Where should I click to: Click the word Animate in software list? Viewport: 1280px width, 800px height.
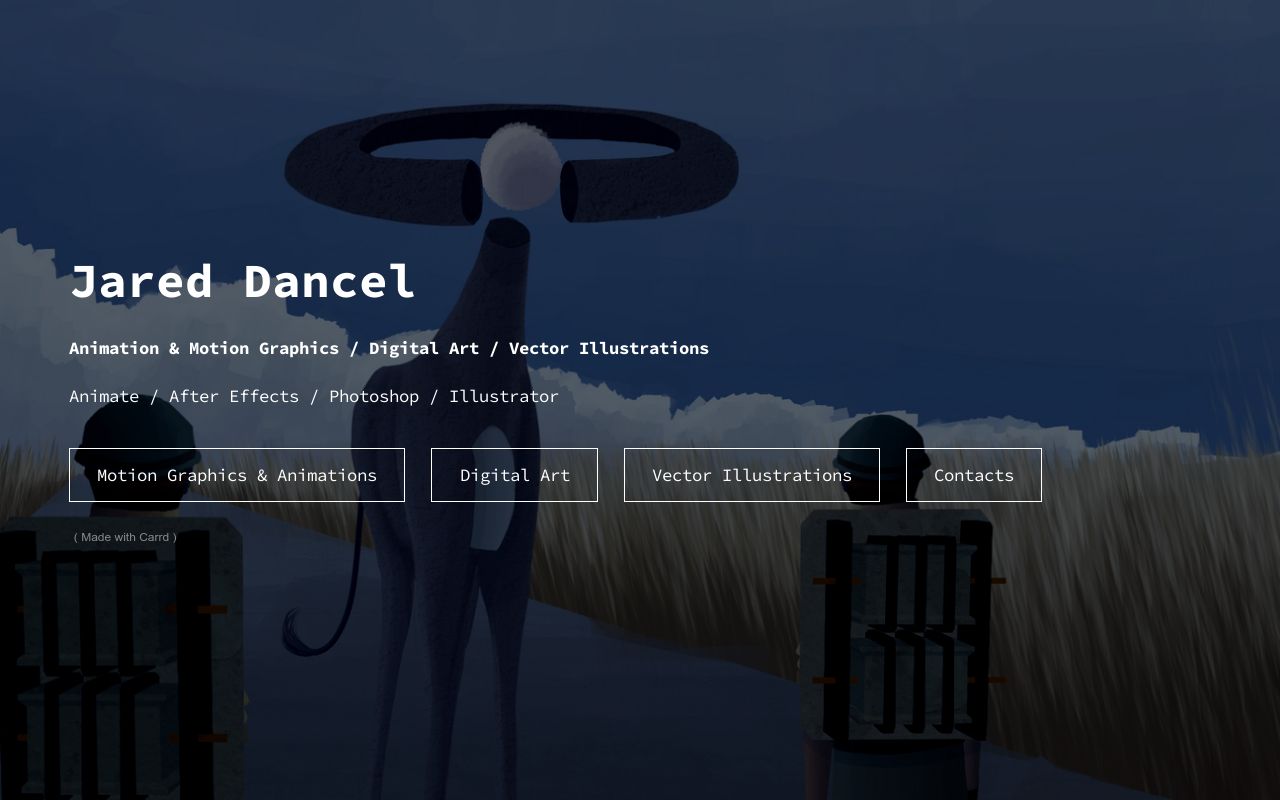pos(104,396)
